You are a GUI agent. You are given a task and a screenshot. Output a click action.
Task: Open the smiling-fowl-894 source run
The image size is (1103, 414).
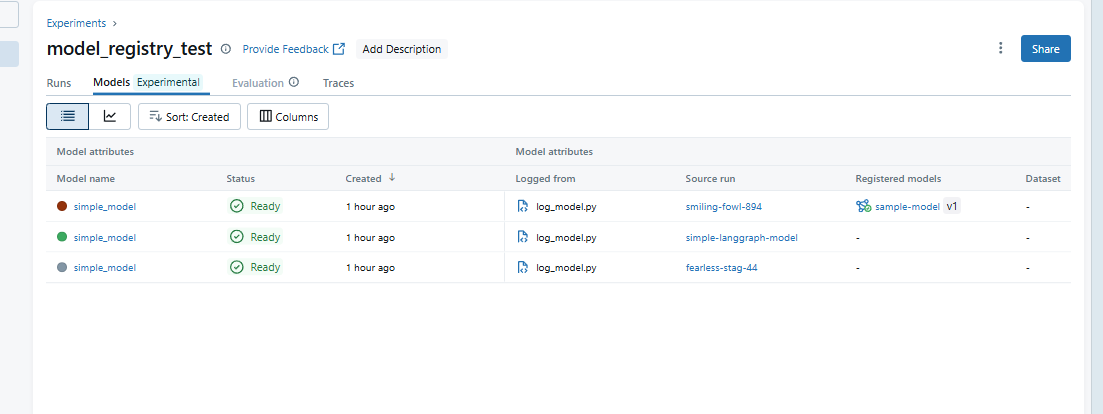click(724, 207)
